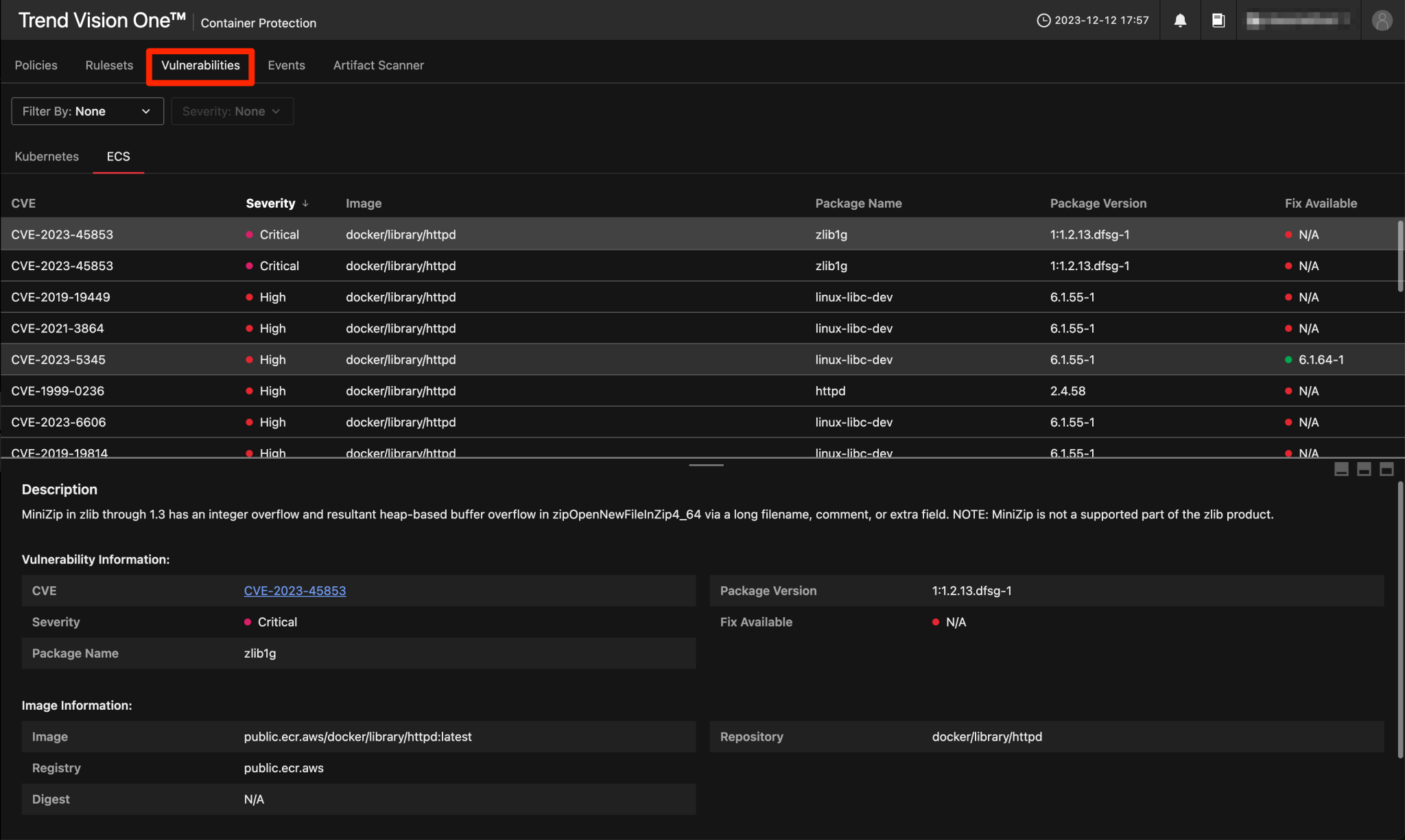Toggle sort order on the Severity column

point(276,203)
